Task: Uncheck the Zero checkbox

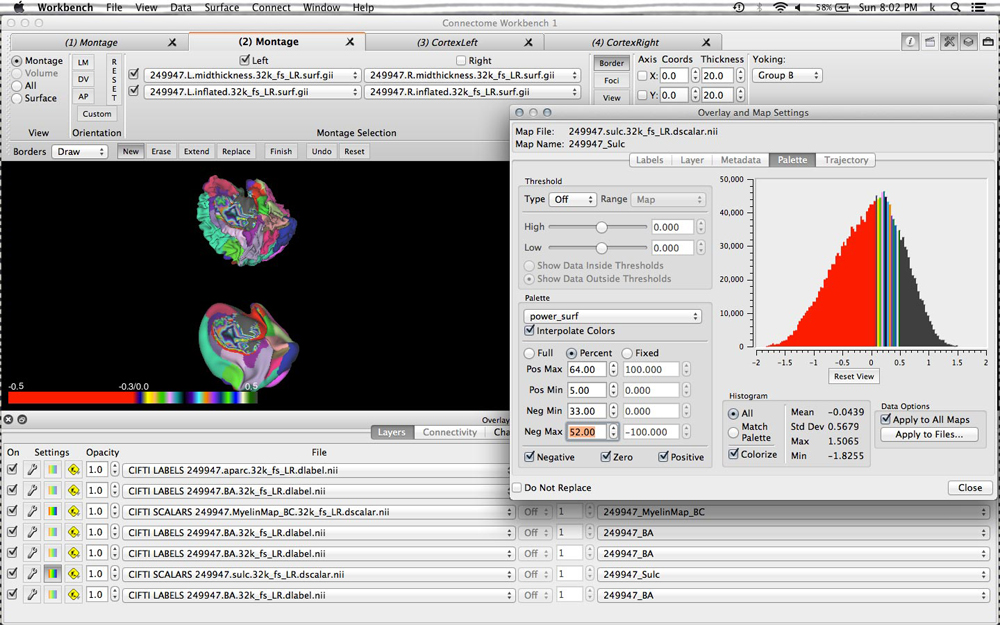Action: (x=606, y=457)
